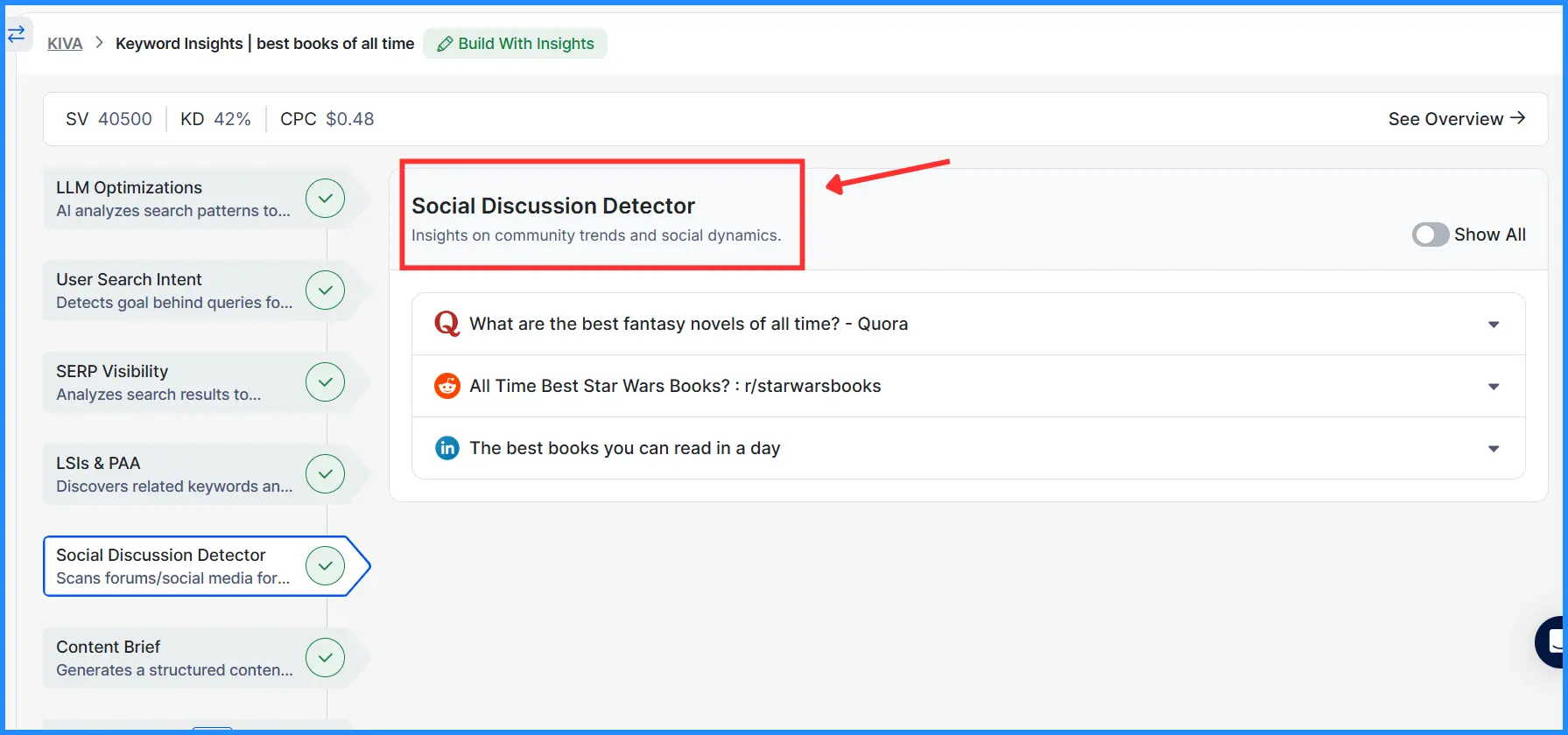Image resolution: width=1568 pixels, height=735 pixels.
Task: Expand the r/starwarsbooks discussion arrow
Action: point(1493,387)
